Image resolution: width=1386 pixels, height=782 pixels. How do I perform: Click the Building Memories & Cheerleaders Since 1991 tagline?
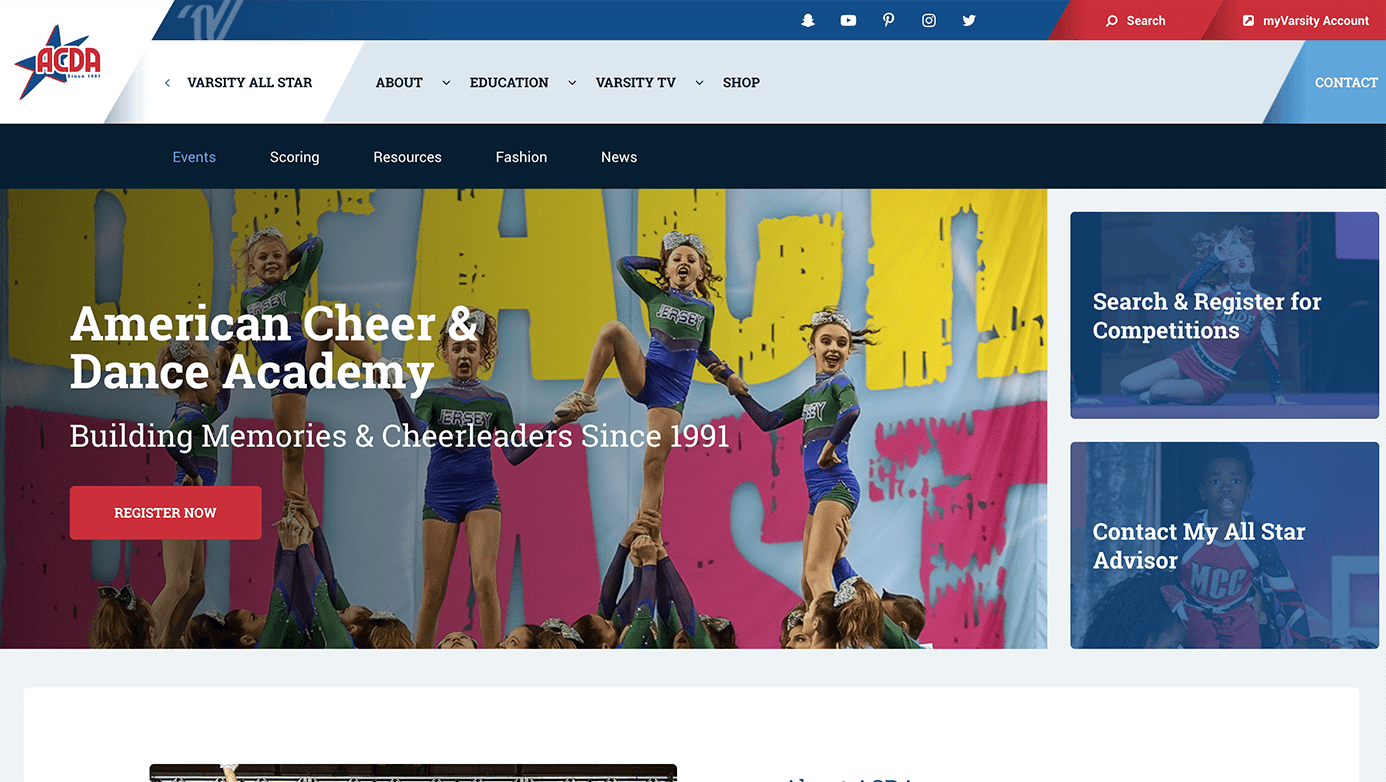coord(400,436)
